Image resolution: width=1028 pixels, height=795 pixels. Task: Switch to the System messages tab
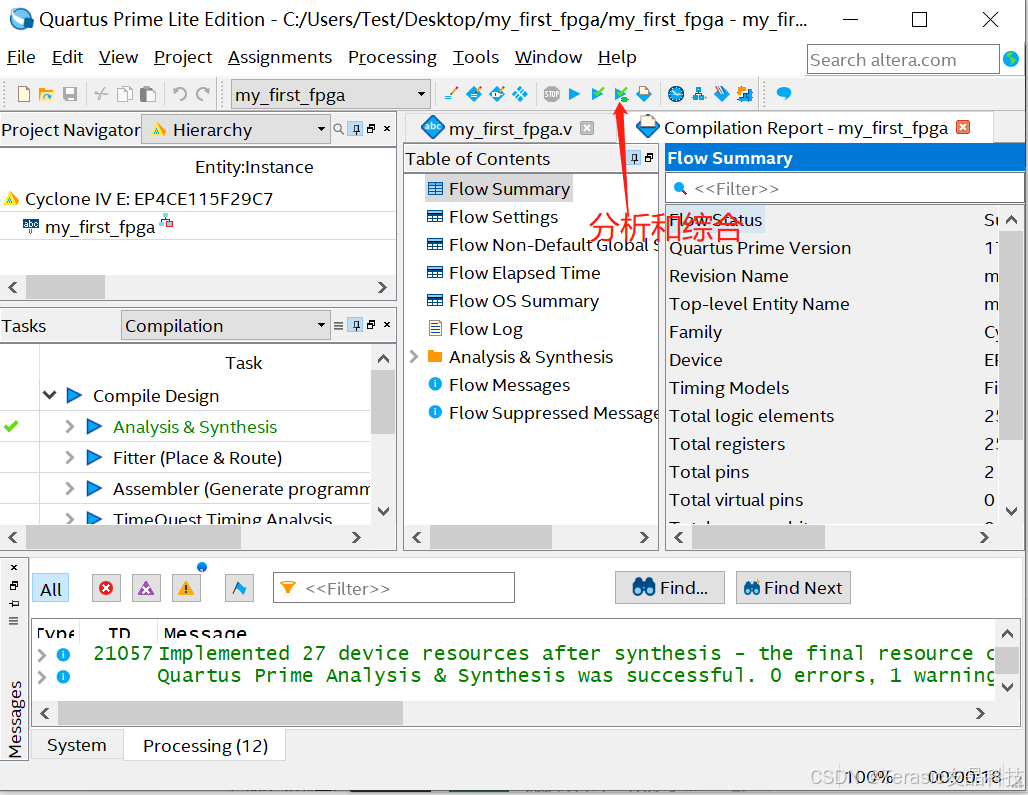(x=77, y=745)
